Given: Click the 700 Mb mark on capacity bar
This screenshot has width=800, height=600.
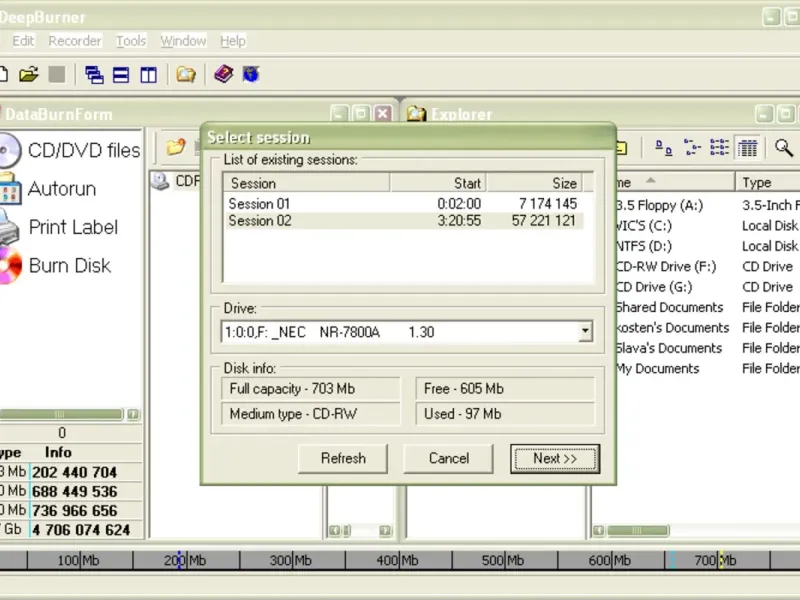Looking at the screenshot, I should (x=720, y=560).
